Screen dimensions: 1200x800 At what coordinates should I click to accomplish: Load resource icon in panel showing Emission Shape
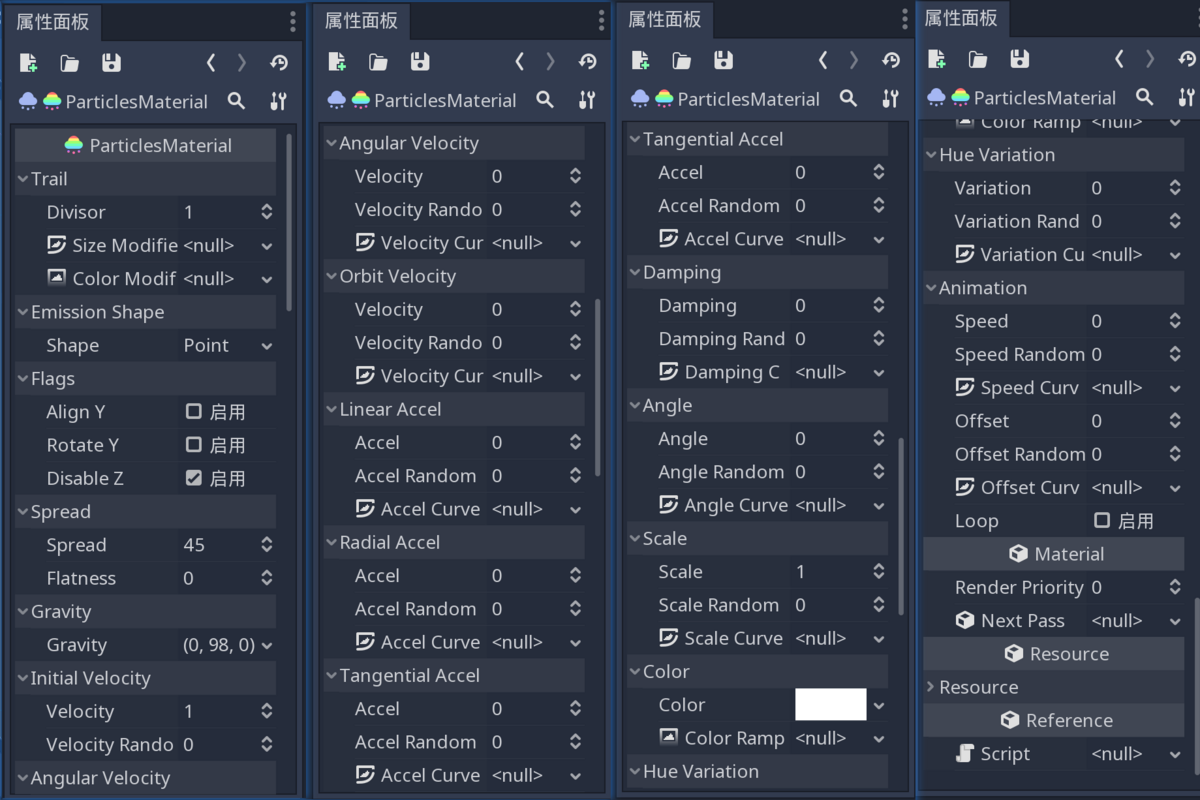point(69,63)
